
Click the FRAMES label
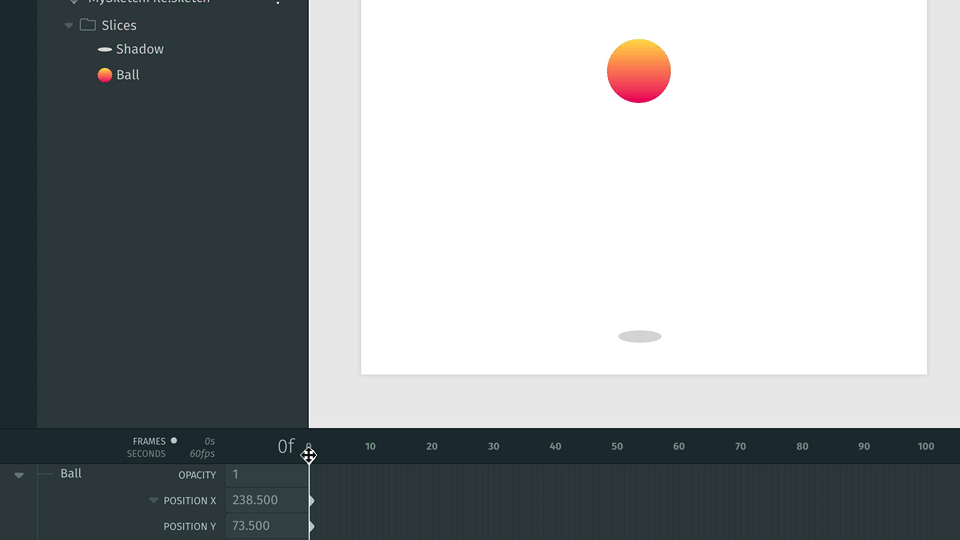tap(149, 441)
